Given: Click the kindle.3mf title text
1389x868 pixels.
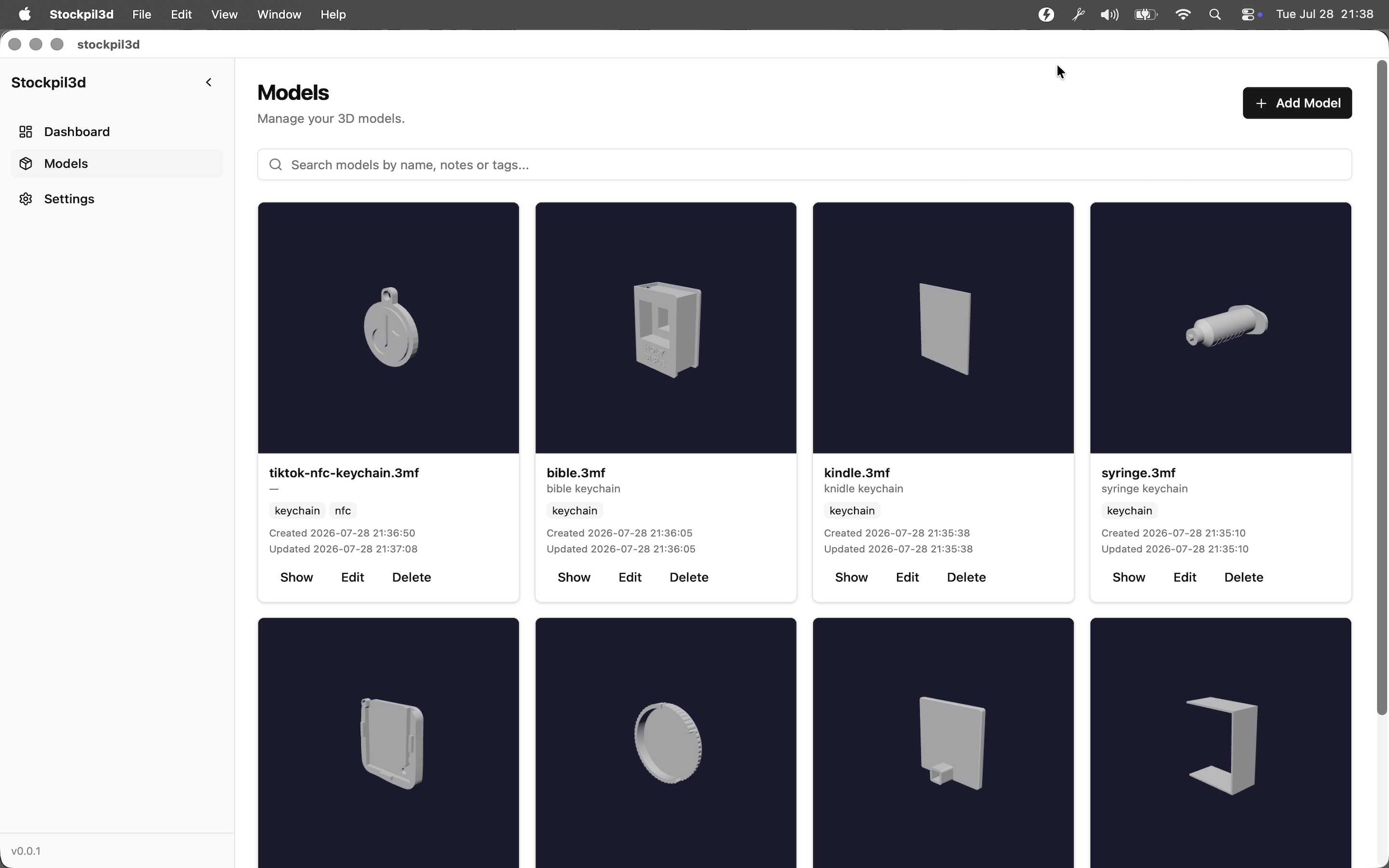Looking at the screenshot, I should click(857, 473).
